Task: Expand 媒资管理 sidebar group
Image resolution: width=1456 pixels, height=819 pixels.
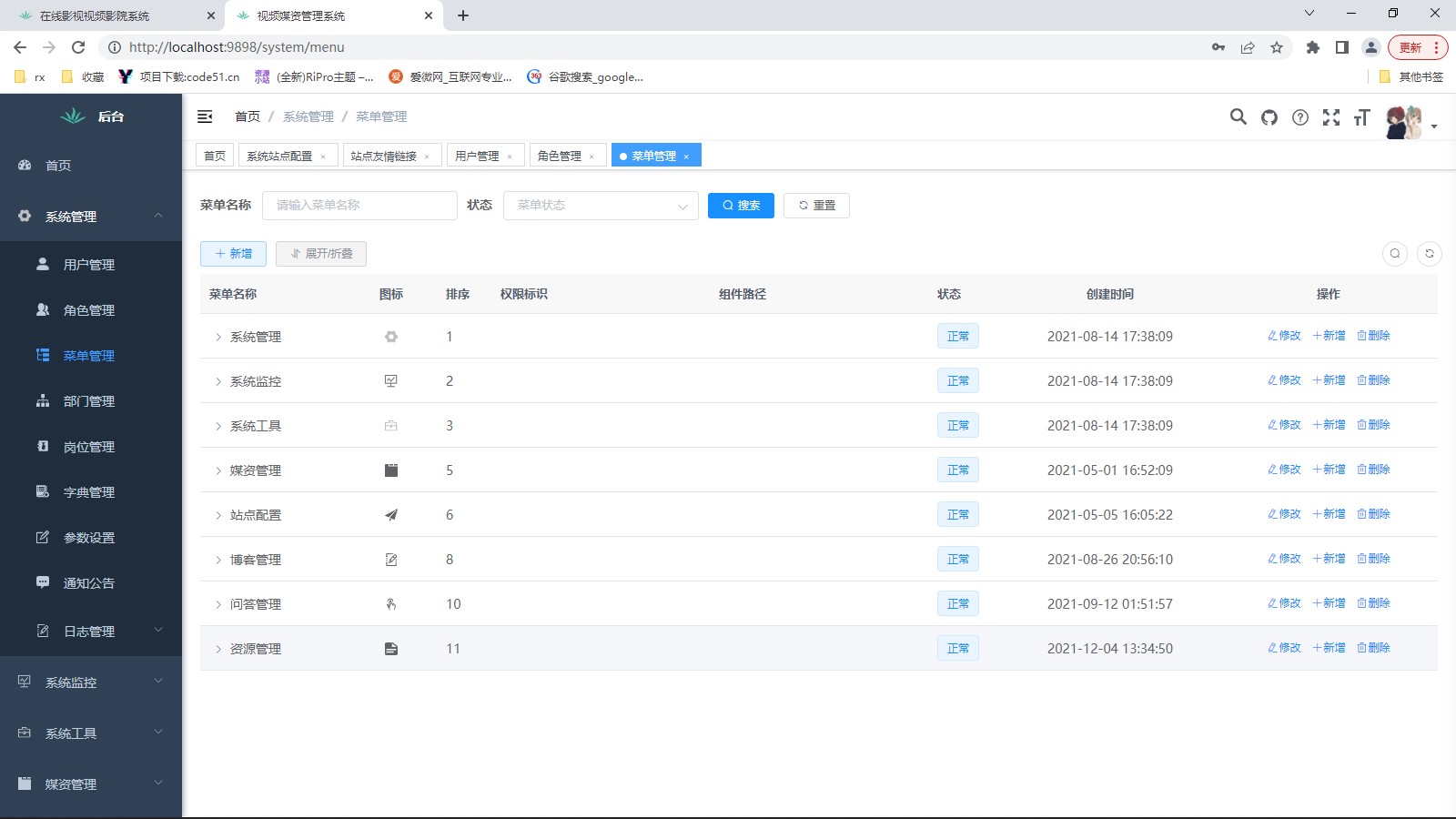Action: pos(91,784)
